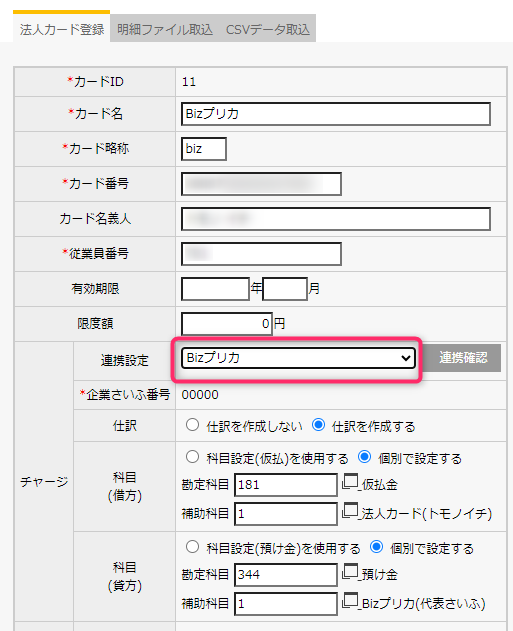Choose 科目設定(仮払)を使用する option
The image size is (513, 631).
192,457
